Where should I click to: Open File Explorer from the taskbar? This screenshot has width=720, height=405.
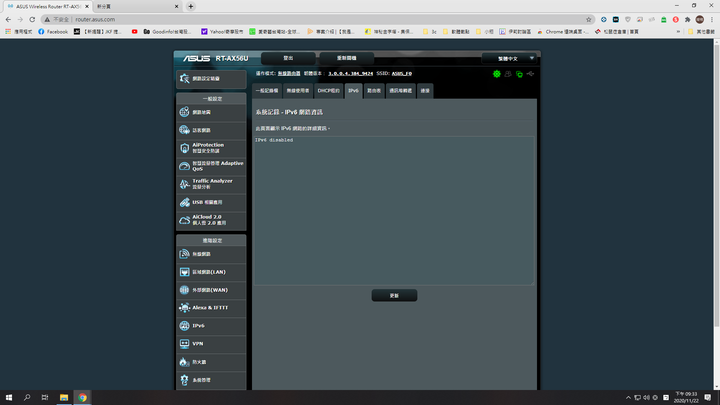64,398
